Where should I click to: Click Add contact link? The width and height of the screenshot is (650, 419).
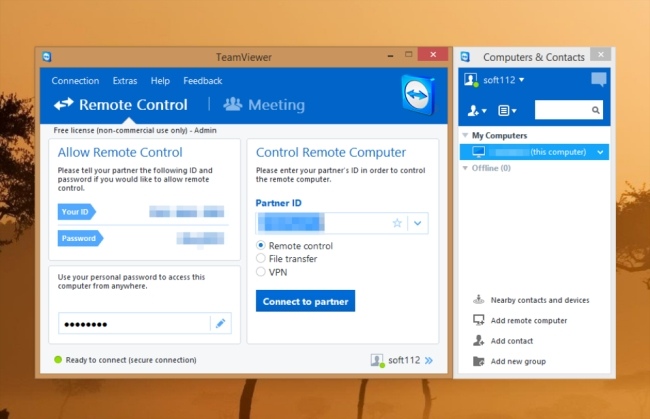point(512,341)
